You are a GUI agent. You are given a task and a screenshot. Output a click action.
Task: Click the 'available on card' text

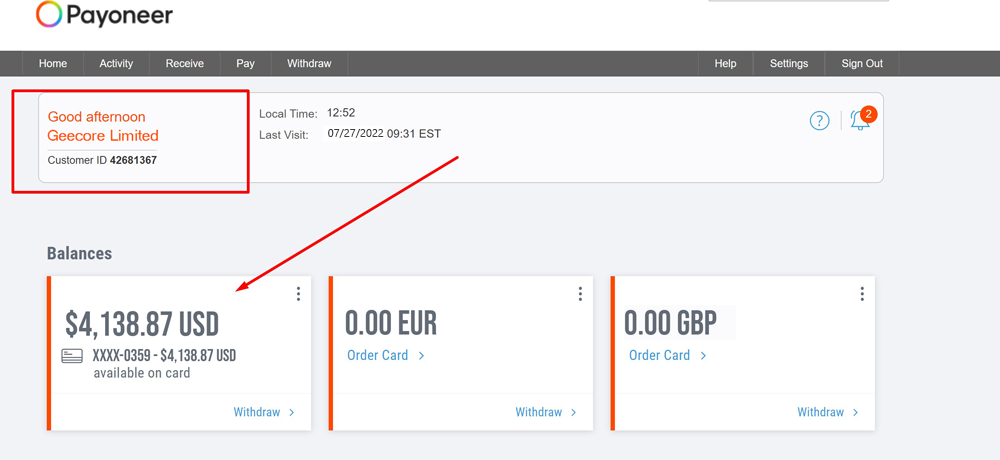pyautogui.click(x=142, y=373)
